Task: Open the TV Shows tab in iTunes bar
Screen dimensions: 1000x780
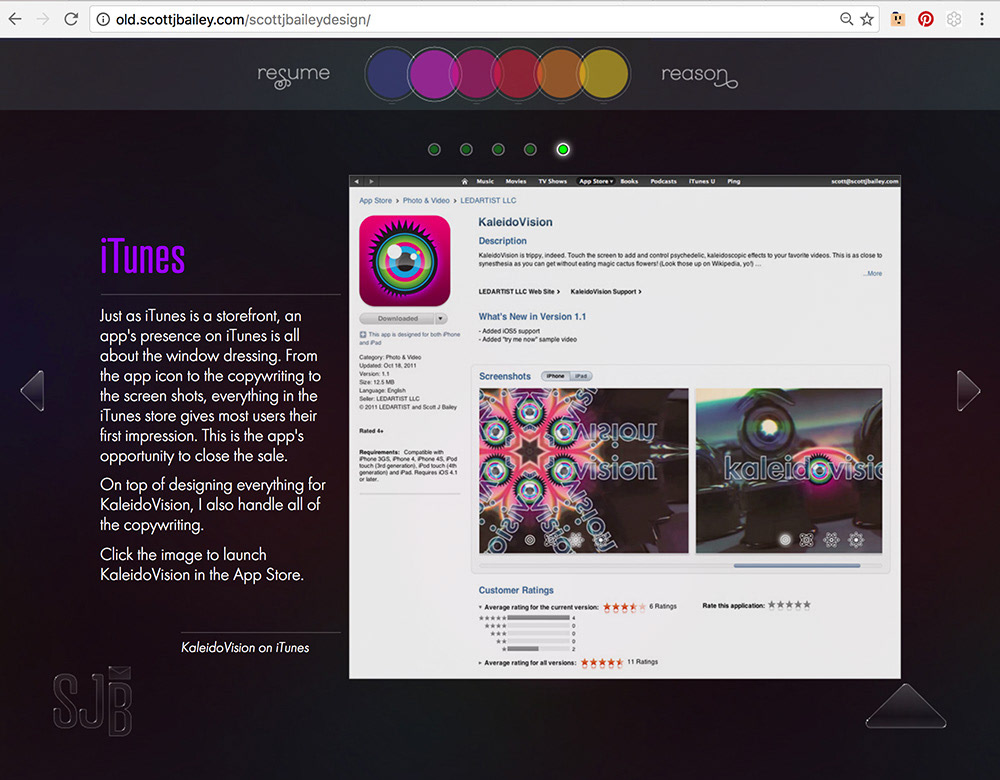Action: (x=552, y=181)
